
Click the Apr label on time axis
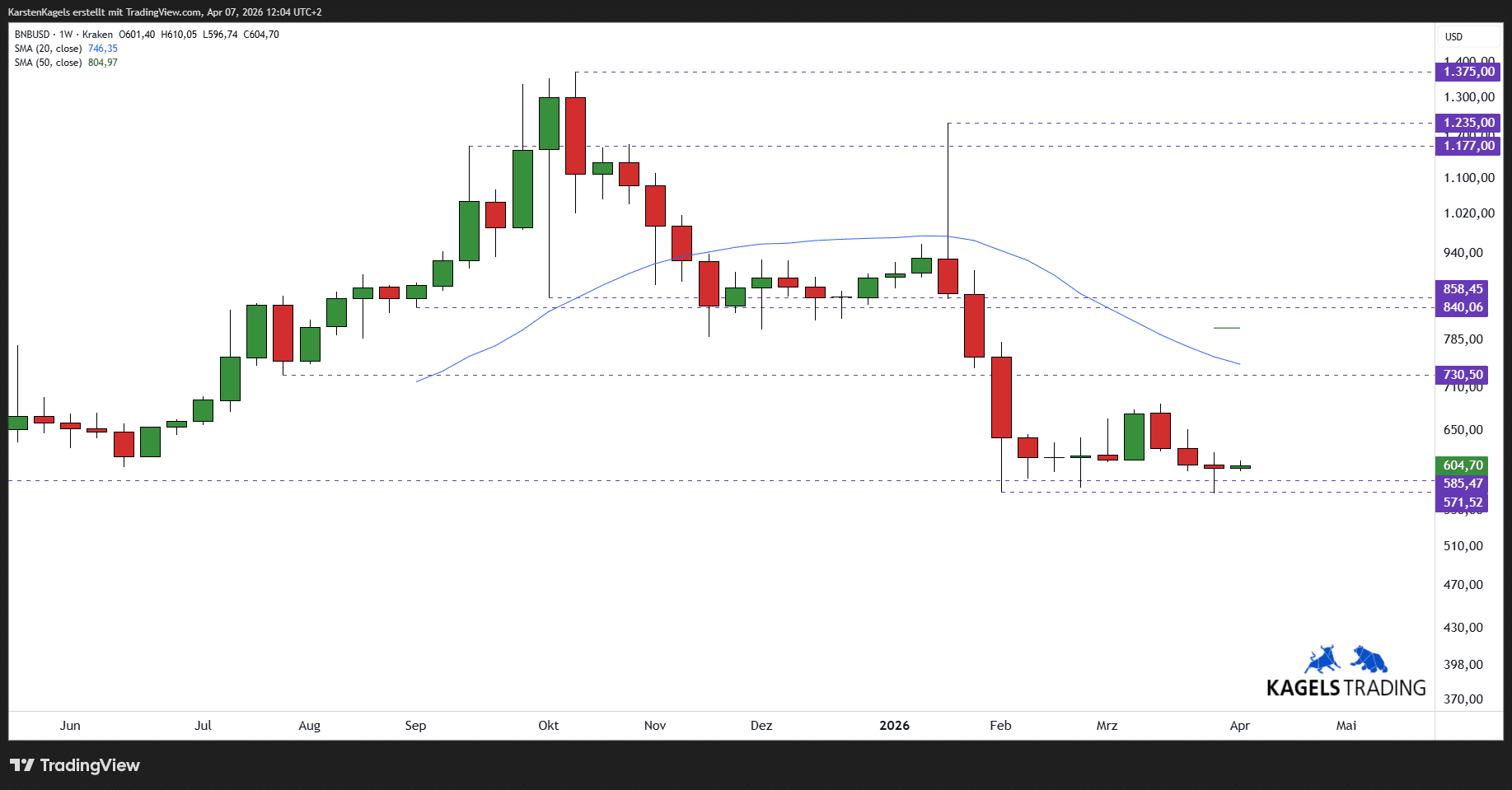(1239, 726)
